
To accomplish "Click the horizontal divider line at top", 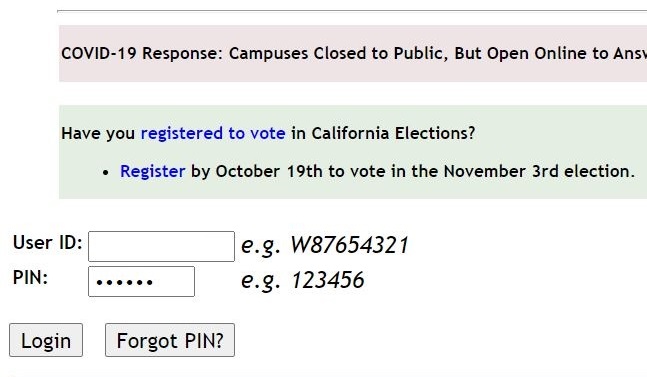I will coord(352,11).
